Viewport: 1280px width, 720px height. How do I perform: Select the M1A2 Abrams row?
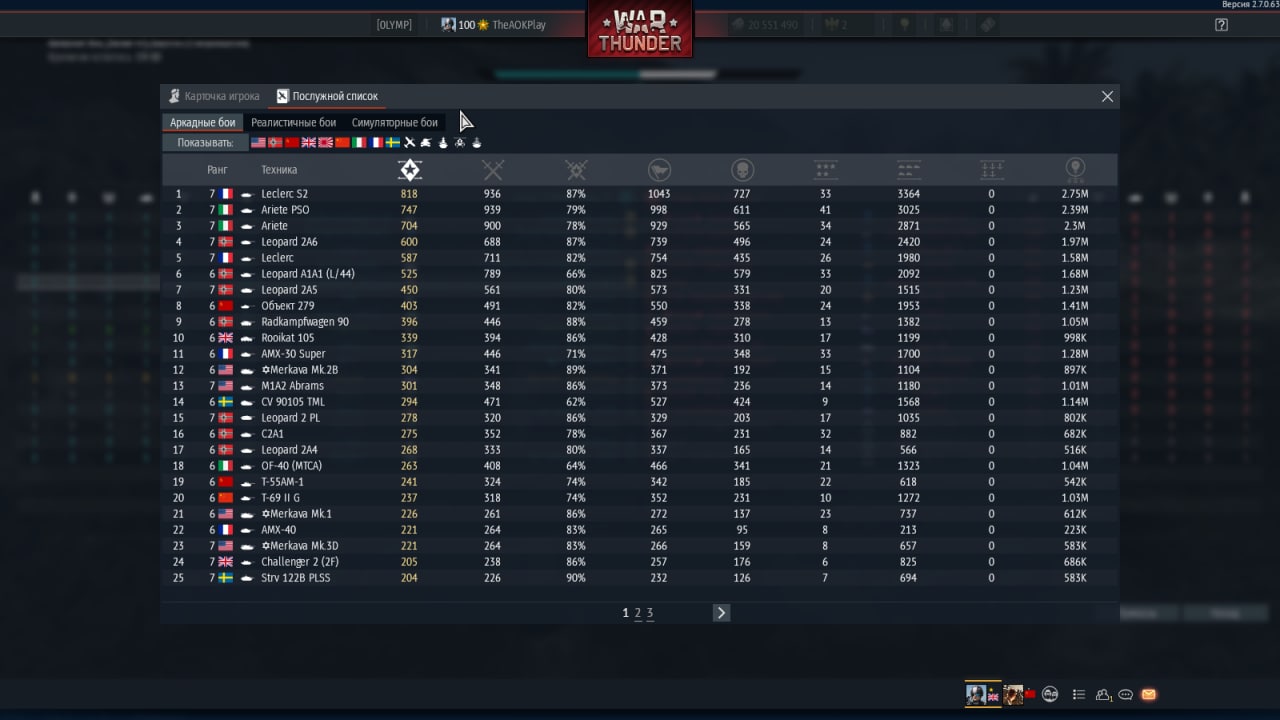(639, 386)
